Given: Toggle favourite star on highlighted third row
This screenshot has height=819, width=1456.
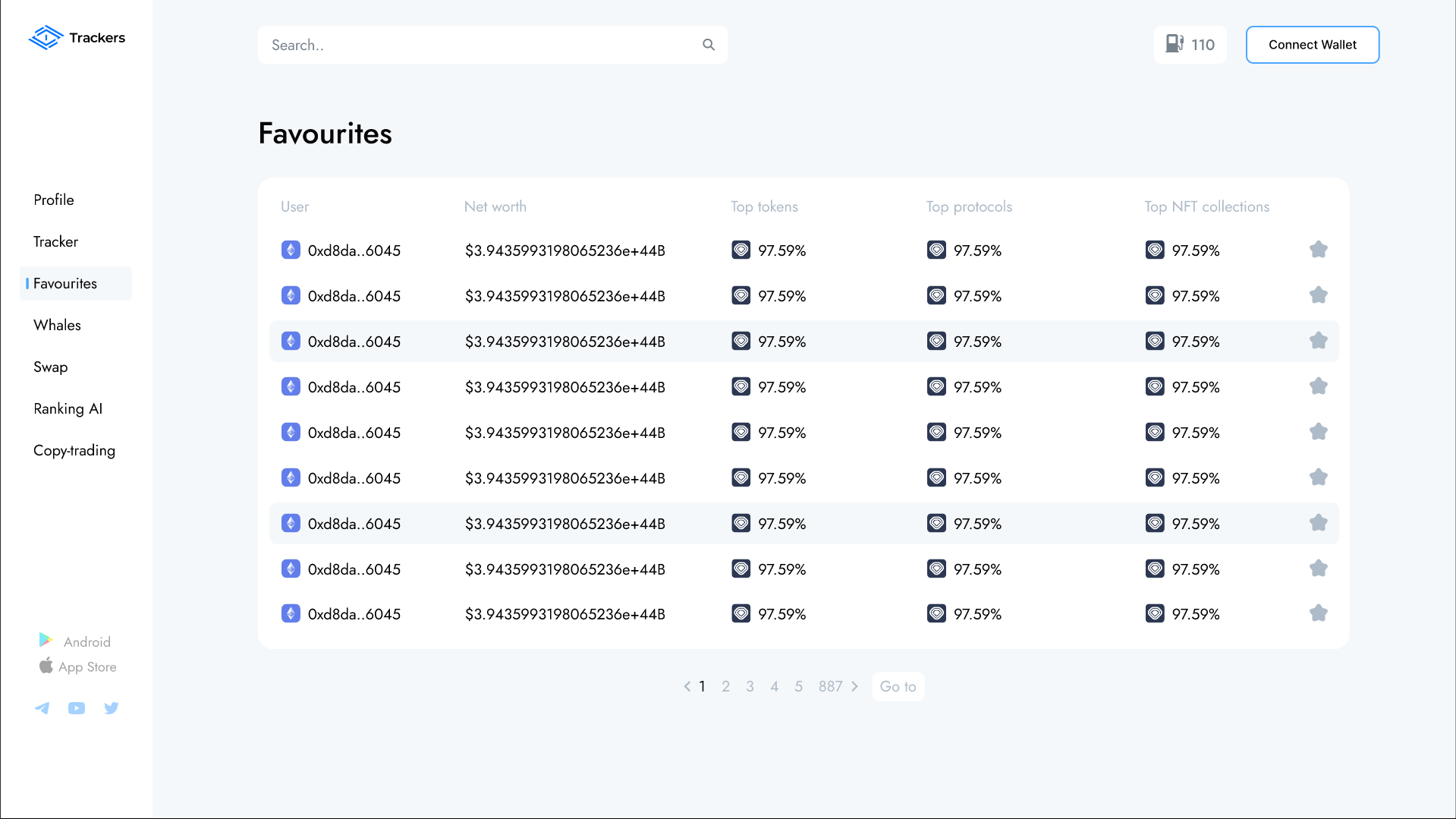Looking at the screenshot, I should [1318, 341].
